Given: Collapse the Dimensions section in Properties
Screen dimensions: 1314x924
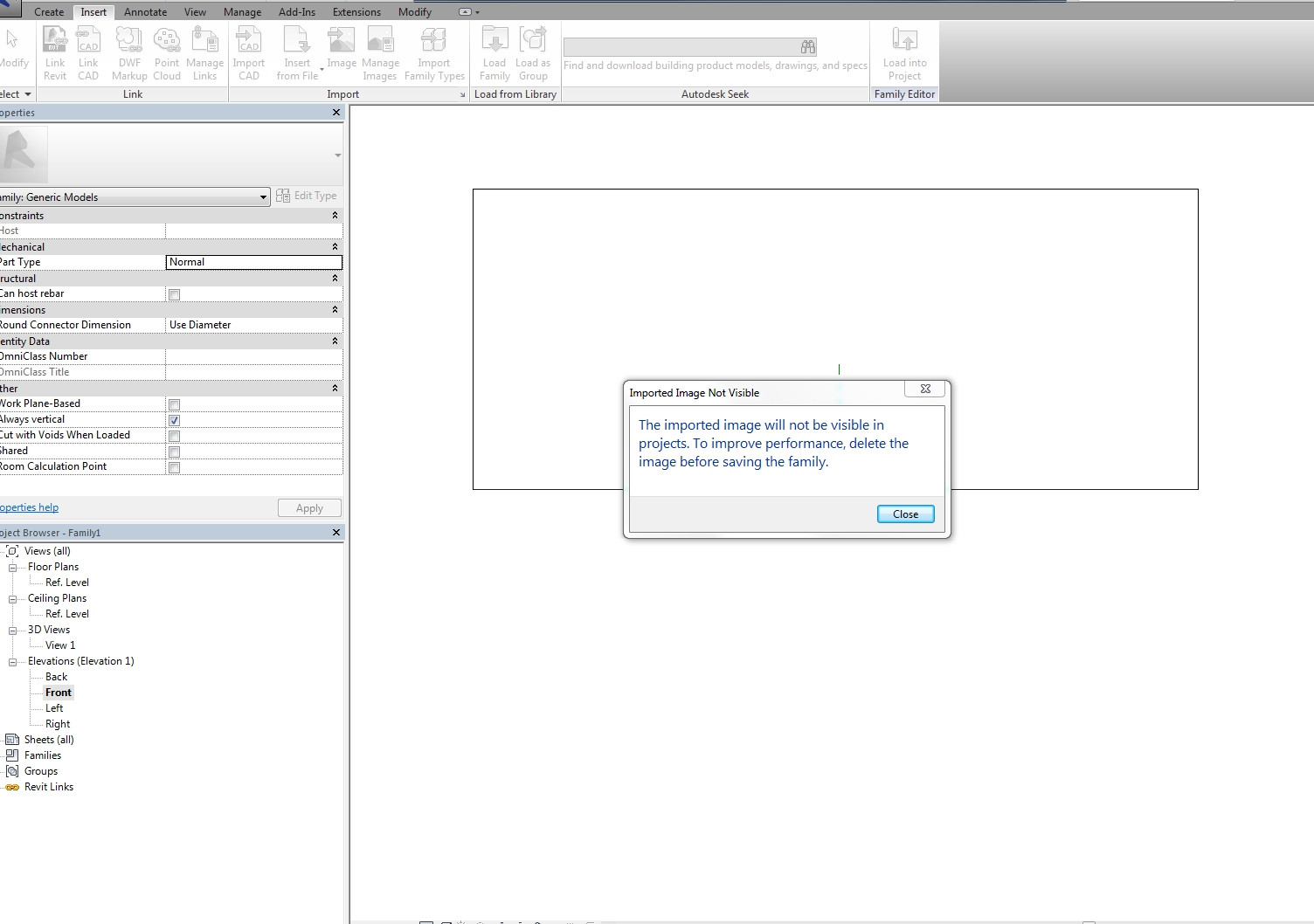Looking at the screenshot, I should pyautogui.click(x=335, y=309).
